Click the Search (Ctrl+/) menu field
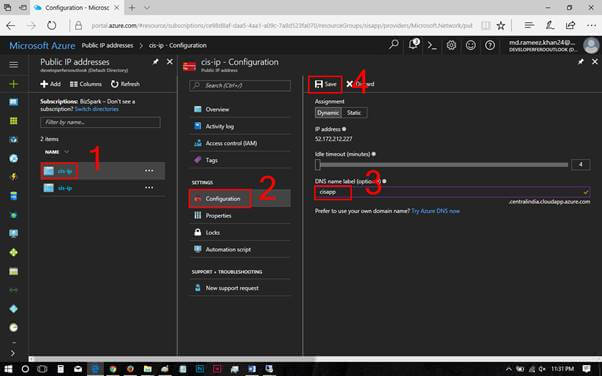The image size is (602, 376). tap(240, 85)
